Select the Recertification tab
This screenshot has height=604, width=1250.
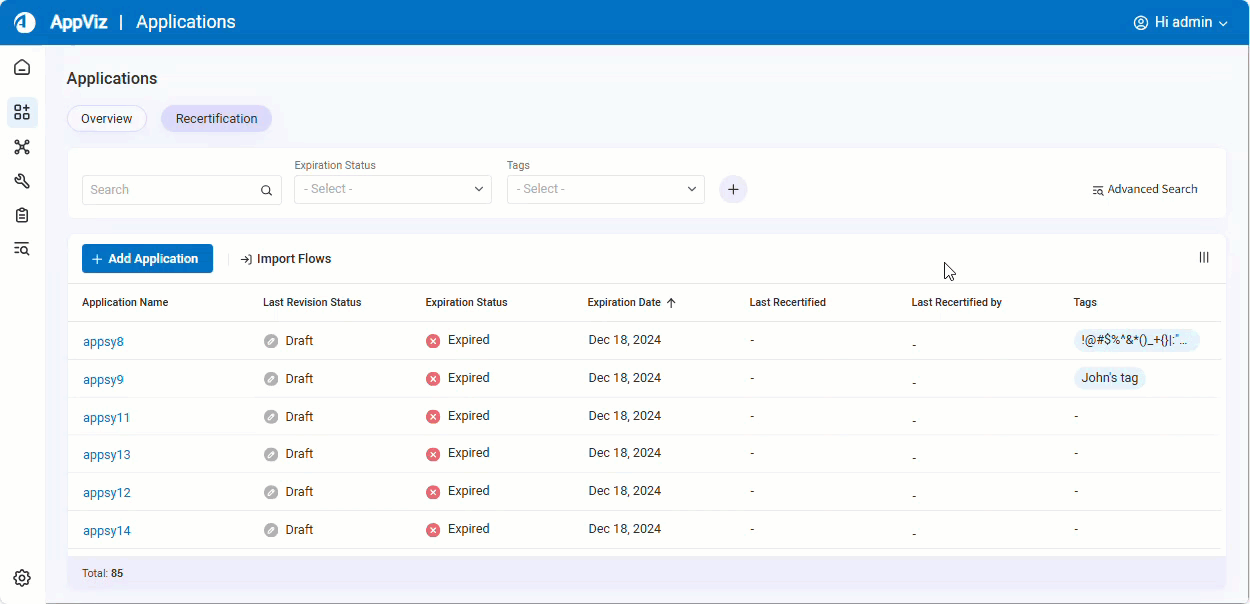(216, 118)
